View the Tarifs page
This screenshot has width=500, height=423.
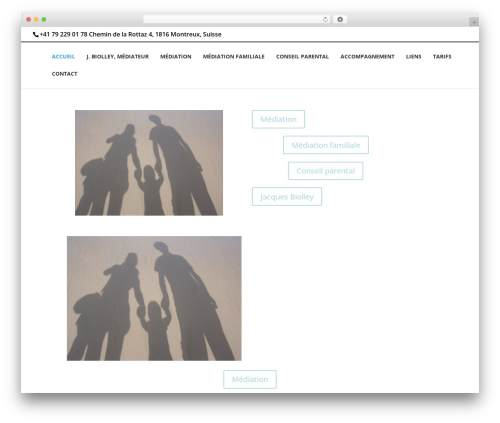442,57
